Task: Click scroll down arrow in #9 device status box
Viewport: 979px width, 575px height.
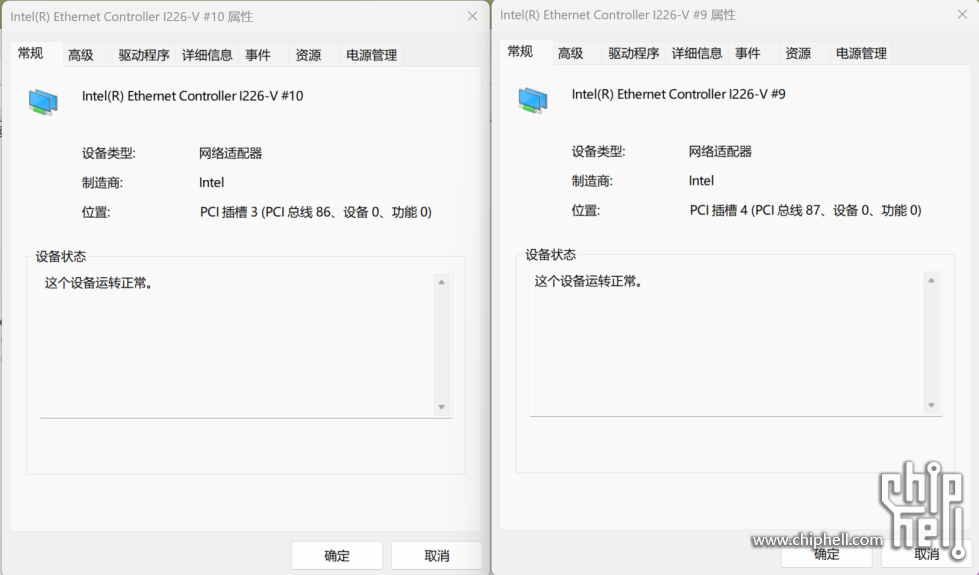Action: click(x=931, y=405)
